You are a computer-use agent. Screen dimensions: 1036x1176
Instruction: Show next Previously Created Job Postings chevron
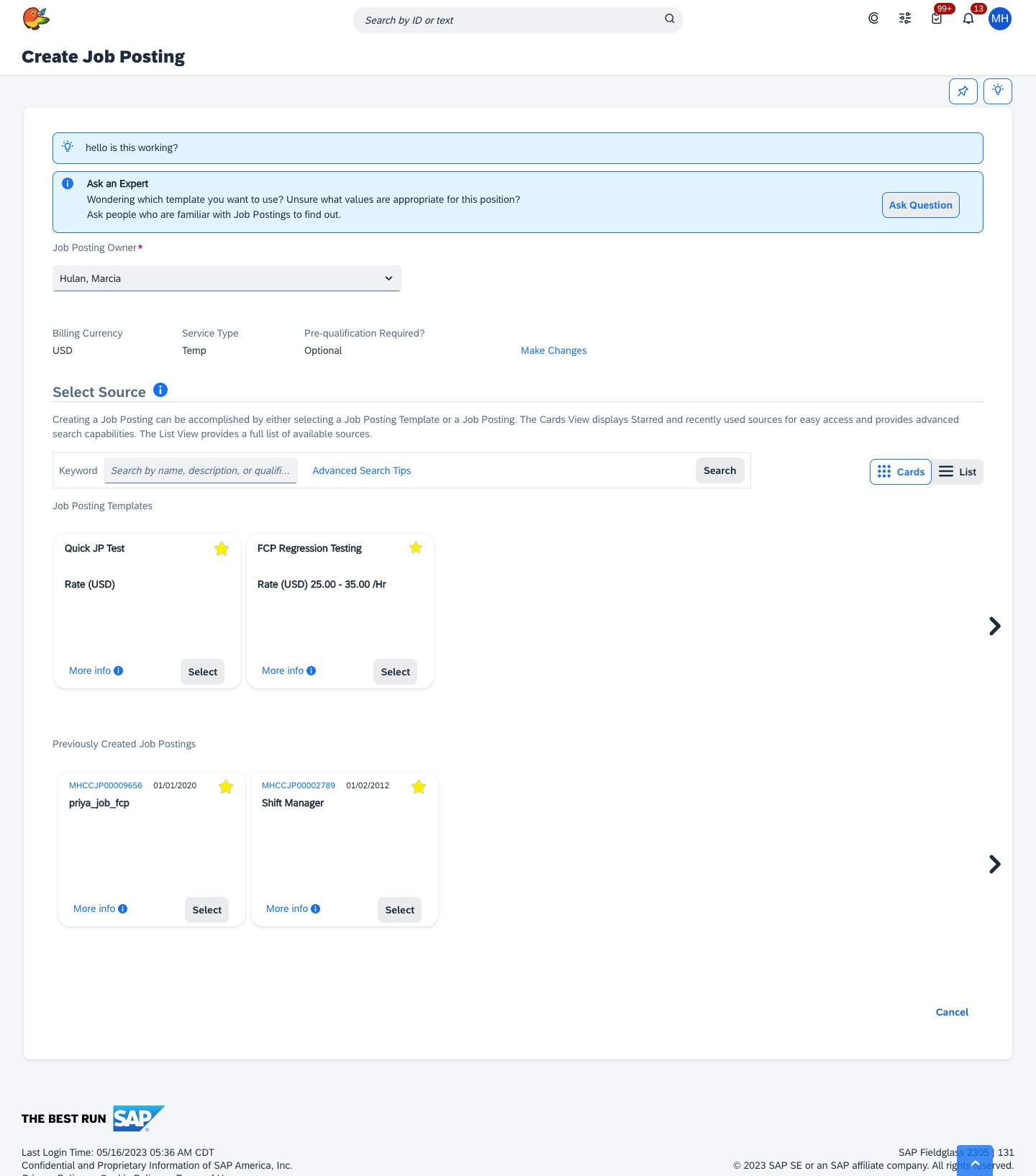[x=995, y=864]
